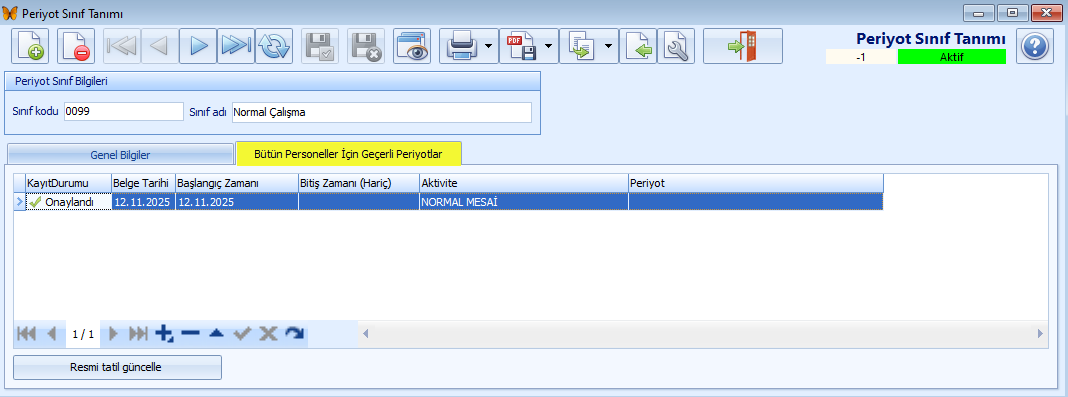Go to previous record in the top toolbar
The image size is (1068, 397).
coord(160,46)
